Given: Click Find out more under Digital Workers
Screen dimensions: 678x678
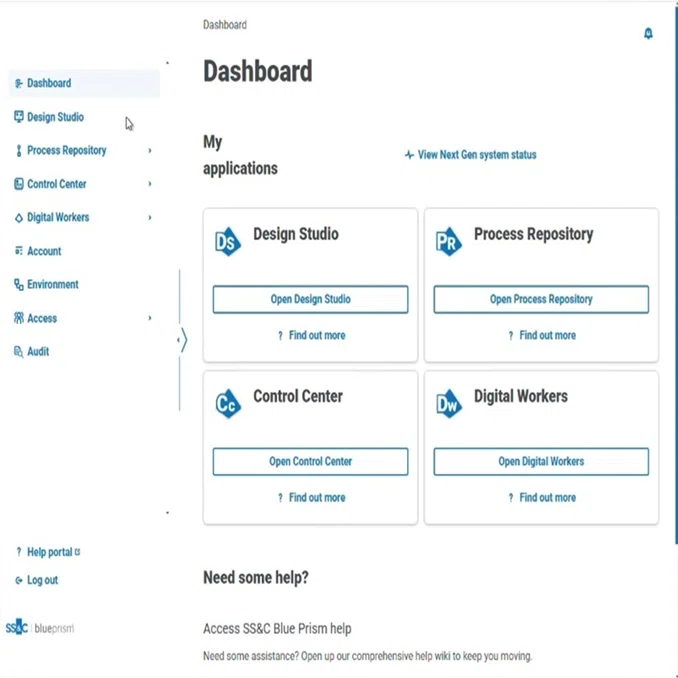Looking at the screenshot, I should 542,497.
